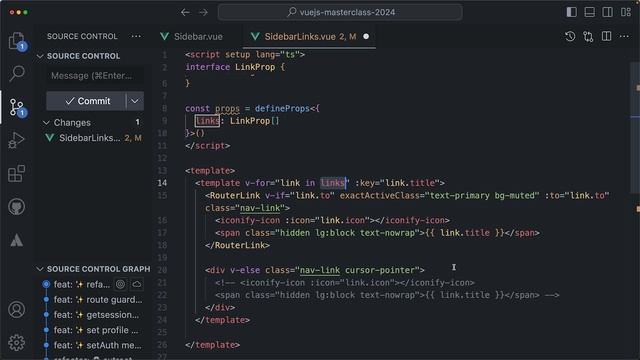Open changed file SidebarLinks... 2, M
Screen dimensions: 640x360
(x=93, y=138)
